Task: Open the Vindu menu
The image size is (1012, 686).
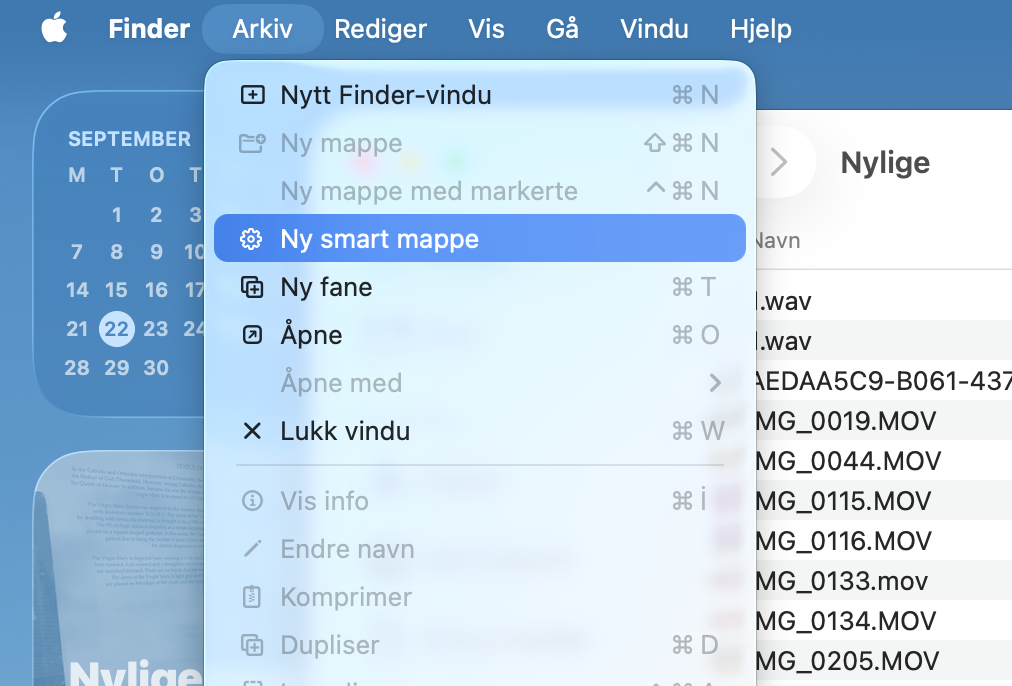Action: coord(654,29)
